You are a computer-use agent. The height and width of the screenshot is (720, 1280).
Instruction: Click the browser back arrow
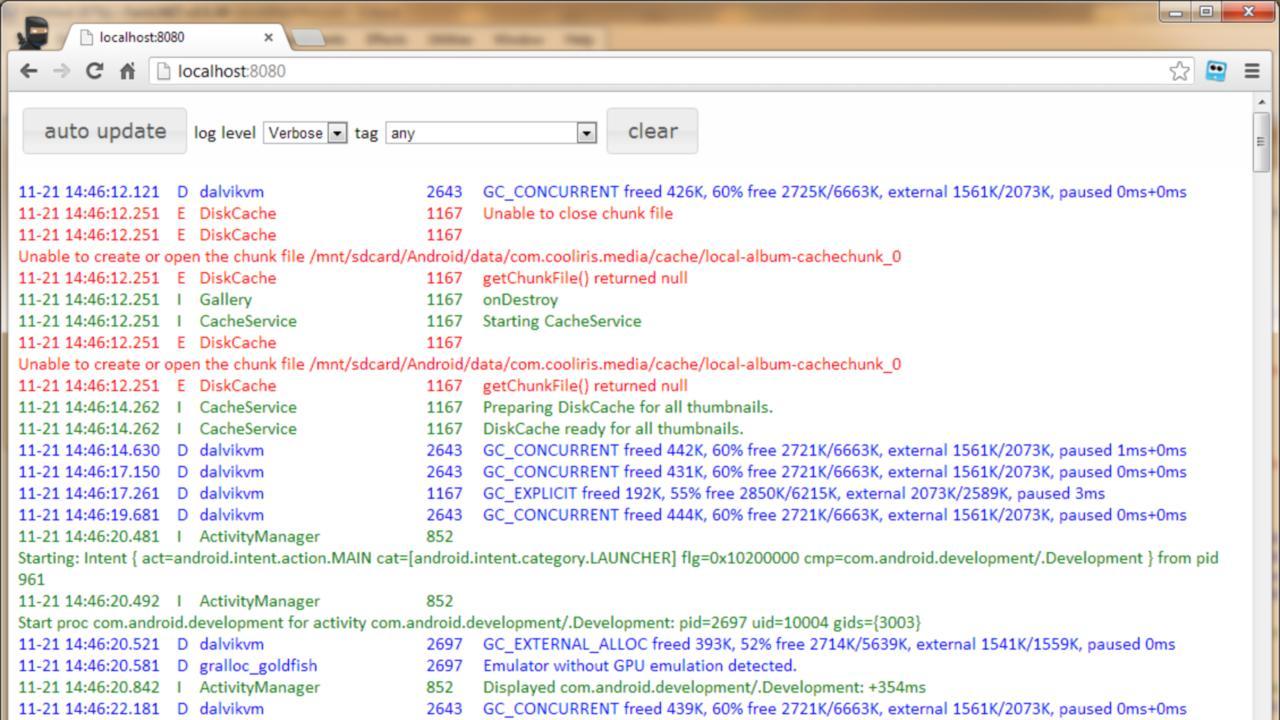click(28, 71)
